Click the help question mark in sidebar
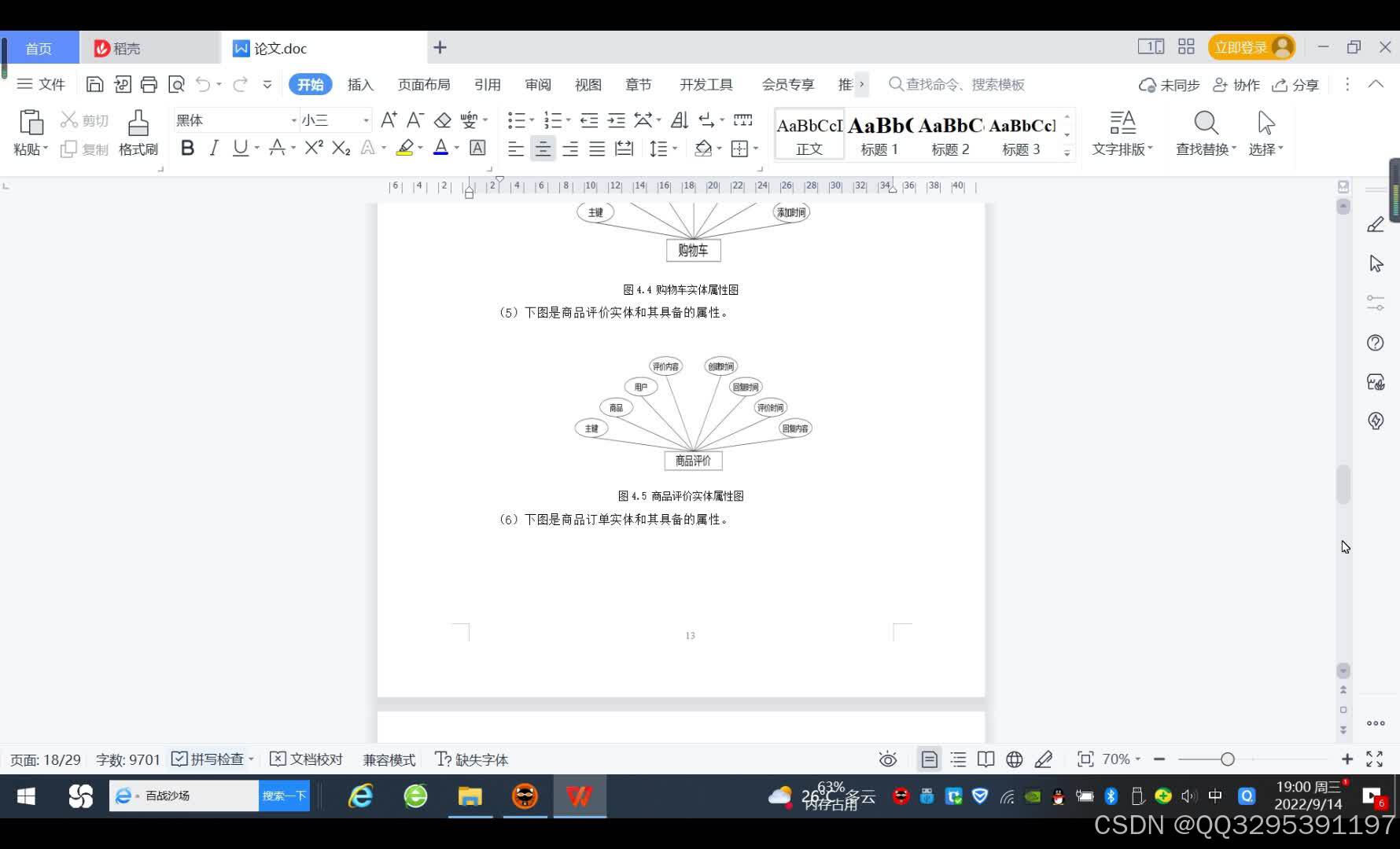Viewport: 1400px width, 849px height. pyautogui.click(x=1376, y=343)
